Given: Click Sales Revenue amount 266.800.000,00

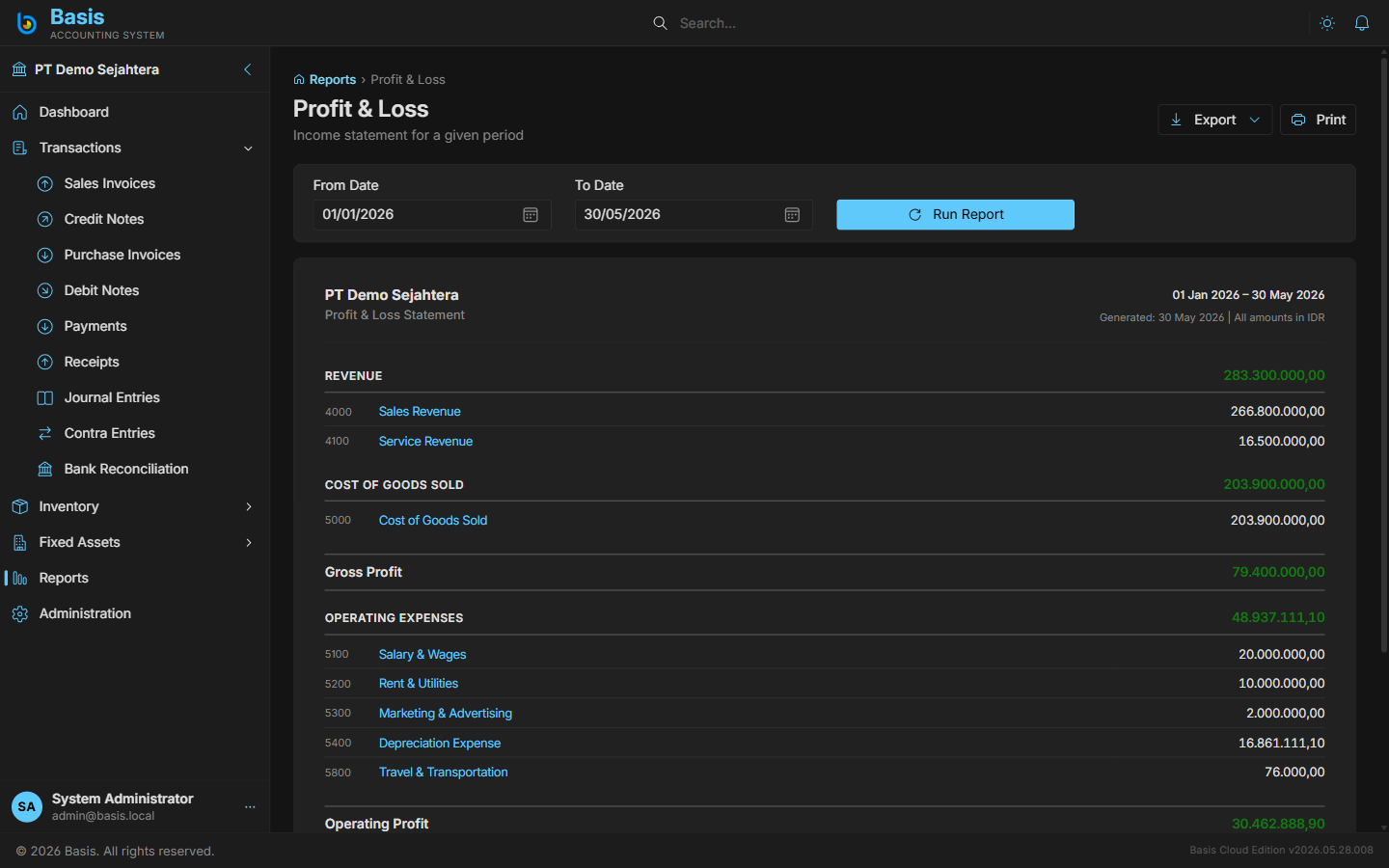Looking at the screenshot, I should (x=1277, y=412).
